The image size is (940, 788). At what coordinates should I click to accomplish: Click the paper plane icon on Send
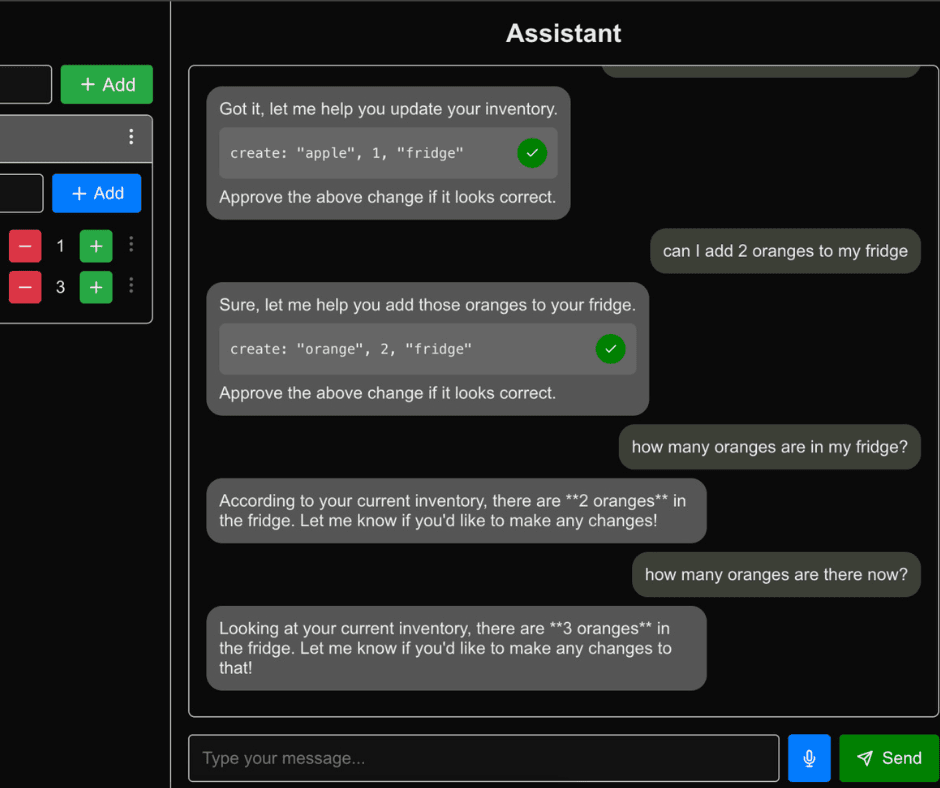pyautogui.click(x=866, y=758)
